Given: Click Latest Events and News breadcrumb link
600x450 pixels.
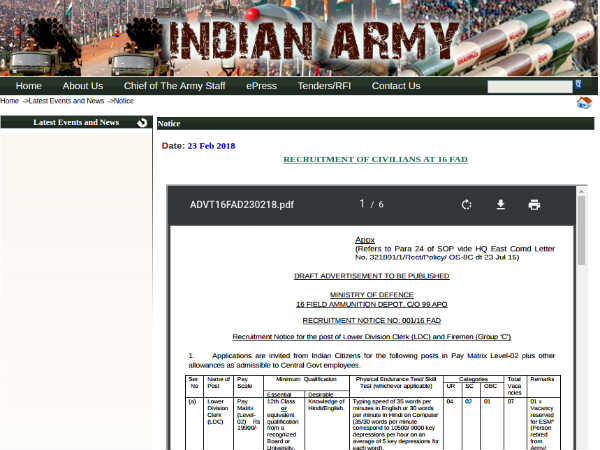Looking at the screenshot, I should click(x=66, y=101).
